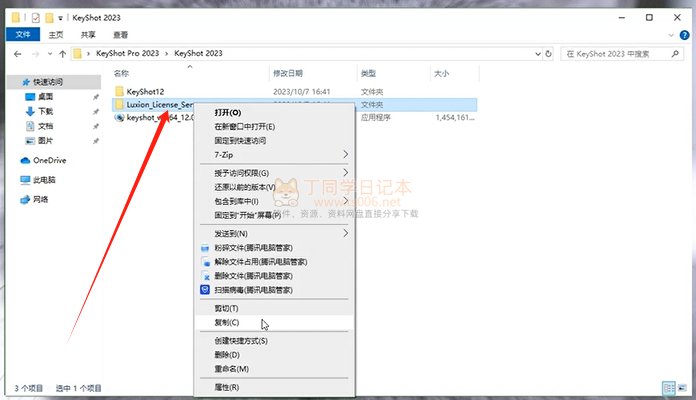Viewport: 696px width, 400px height.
Task: Choose 扫描病毒(腾讯电脑管家)
Action: click(x=253, y=290)
